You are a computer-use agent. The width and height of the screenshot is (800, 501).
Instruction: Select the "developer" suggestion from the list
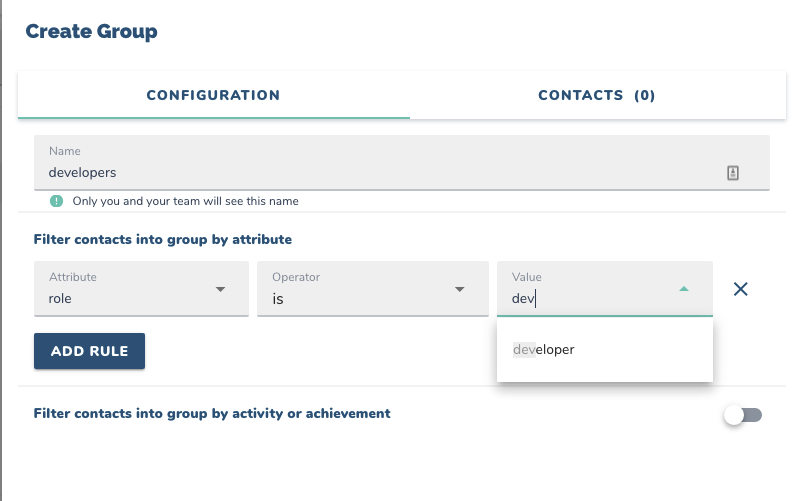545,350
